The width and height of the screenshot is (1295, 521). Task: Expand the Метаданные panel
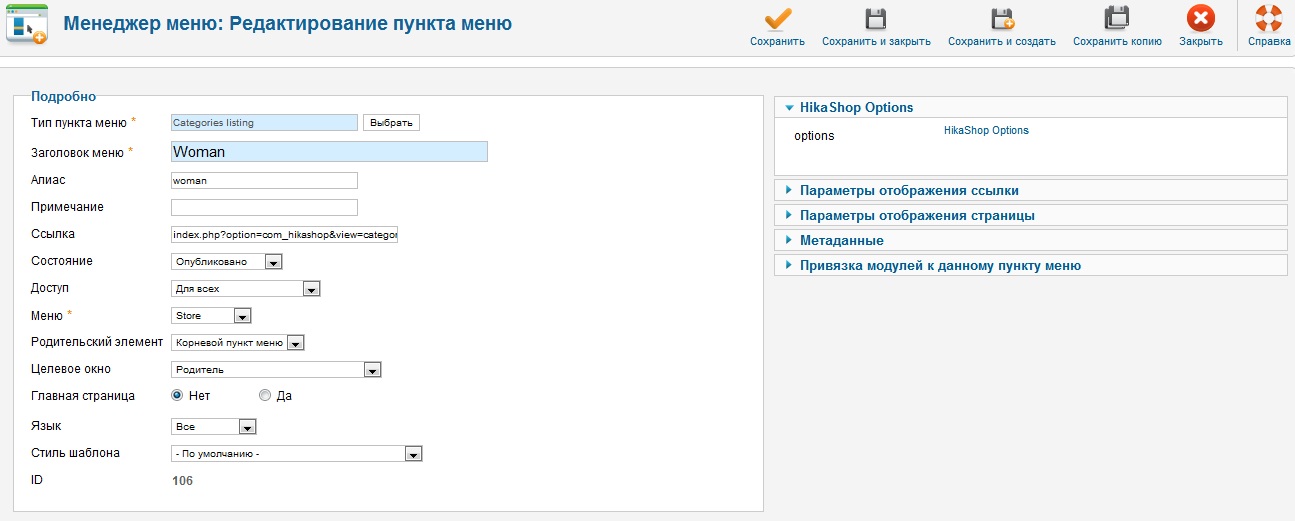coord(841,240)
